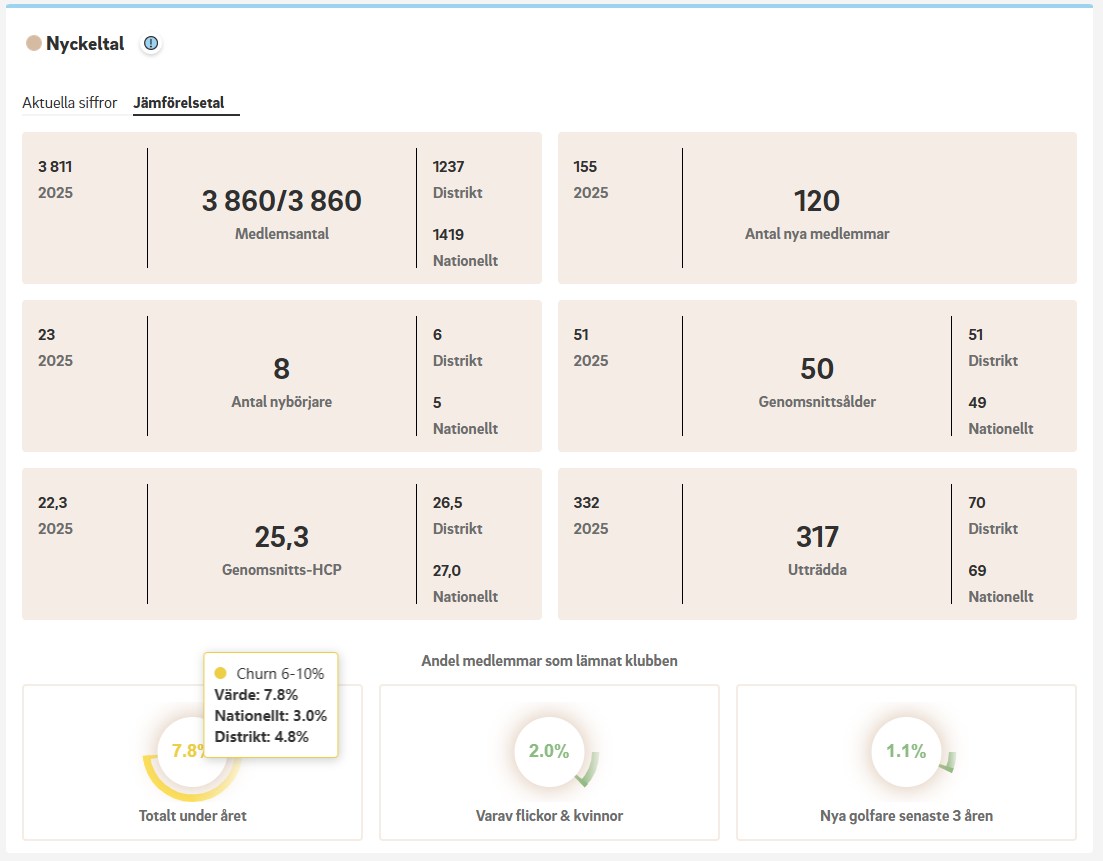Click the 2.0% flickor & kvinnor gauge
Image resolution: width=1103 pixels, height=861 pixels.
coord(549,752)
